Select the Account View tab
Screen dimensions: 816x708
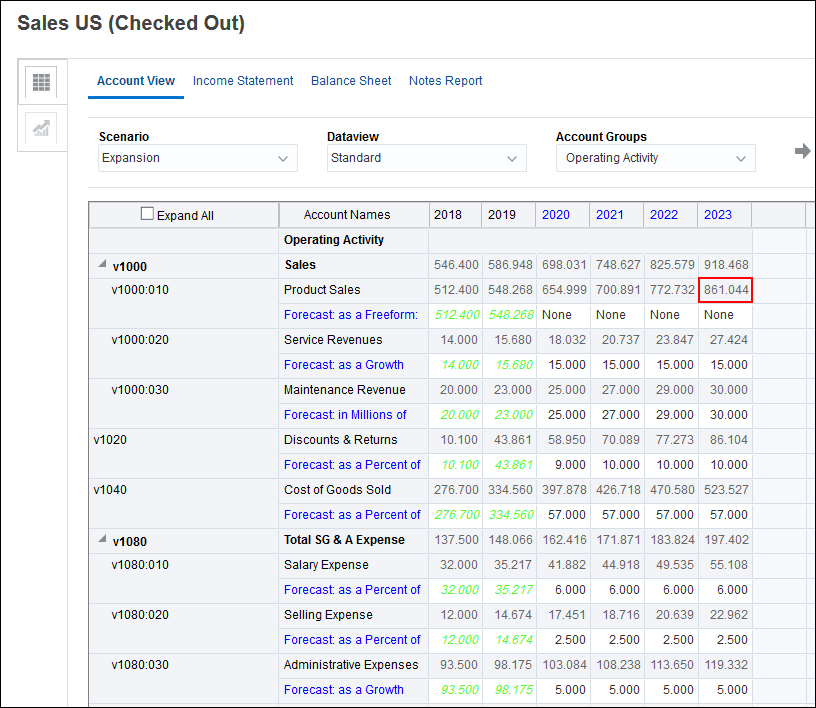[136, 81]
